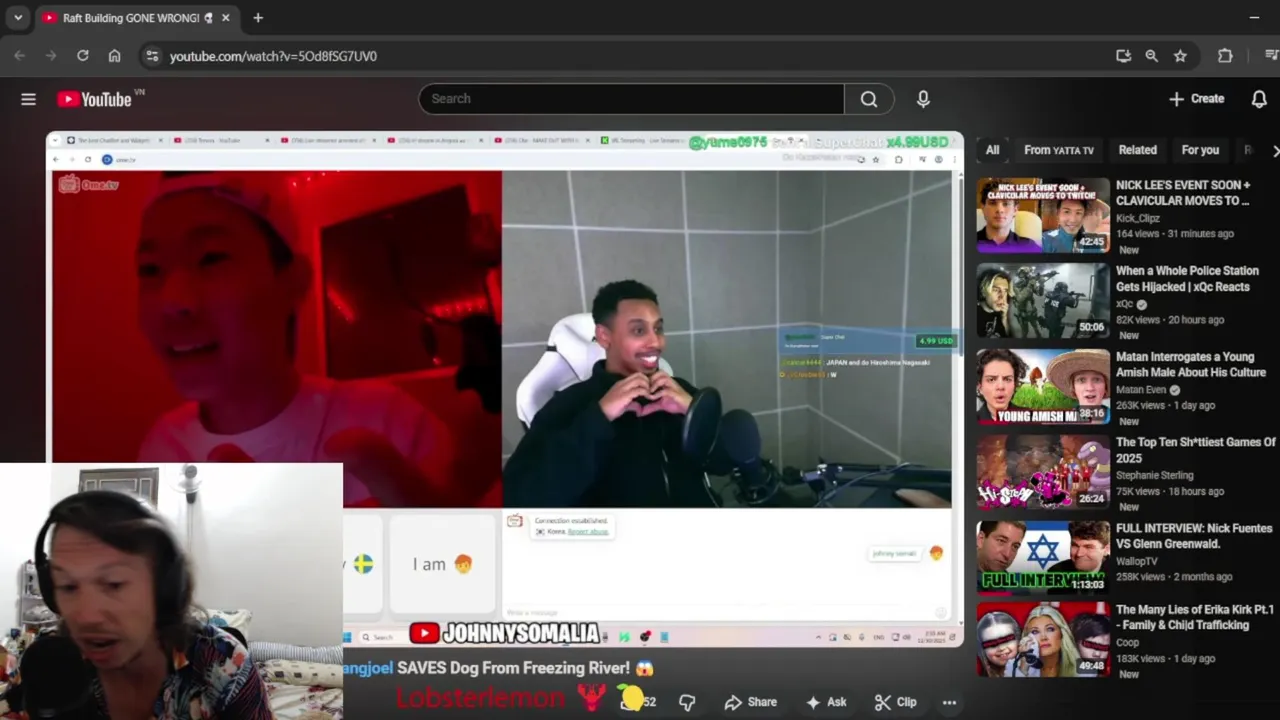The image size is (1280, 720).
Task: Open NICK LEE'S EVENT SOON video thumbnail
Action: [1043, 215]
